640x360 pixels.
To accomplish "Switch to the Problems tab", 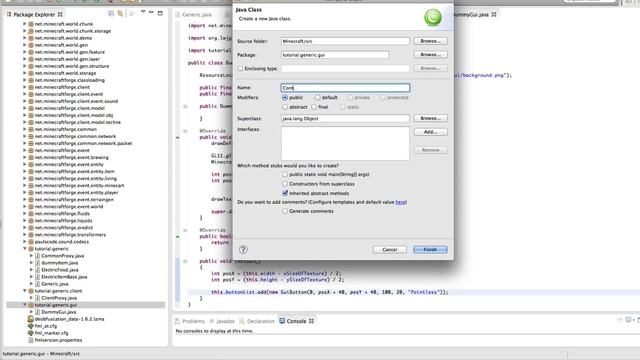I will [x=189, y=321].
